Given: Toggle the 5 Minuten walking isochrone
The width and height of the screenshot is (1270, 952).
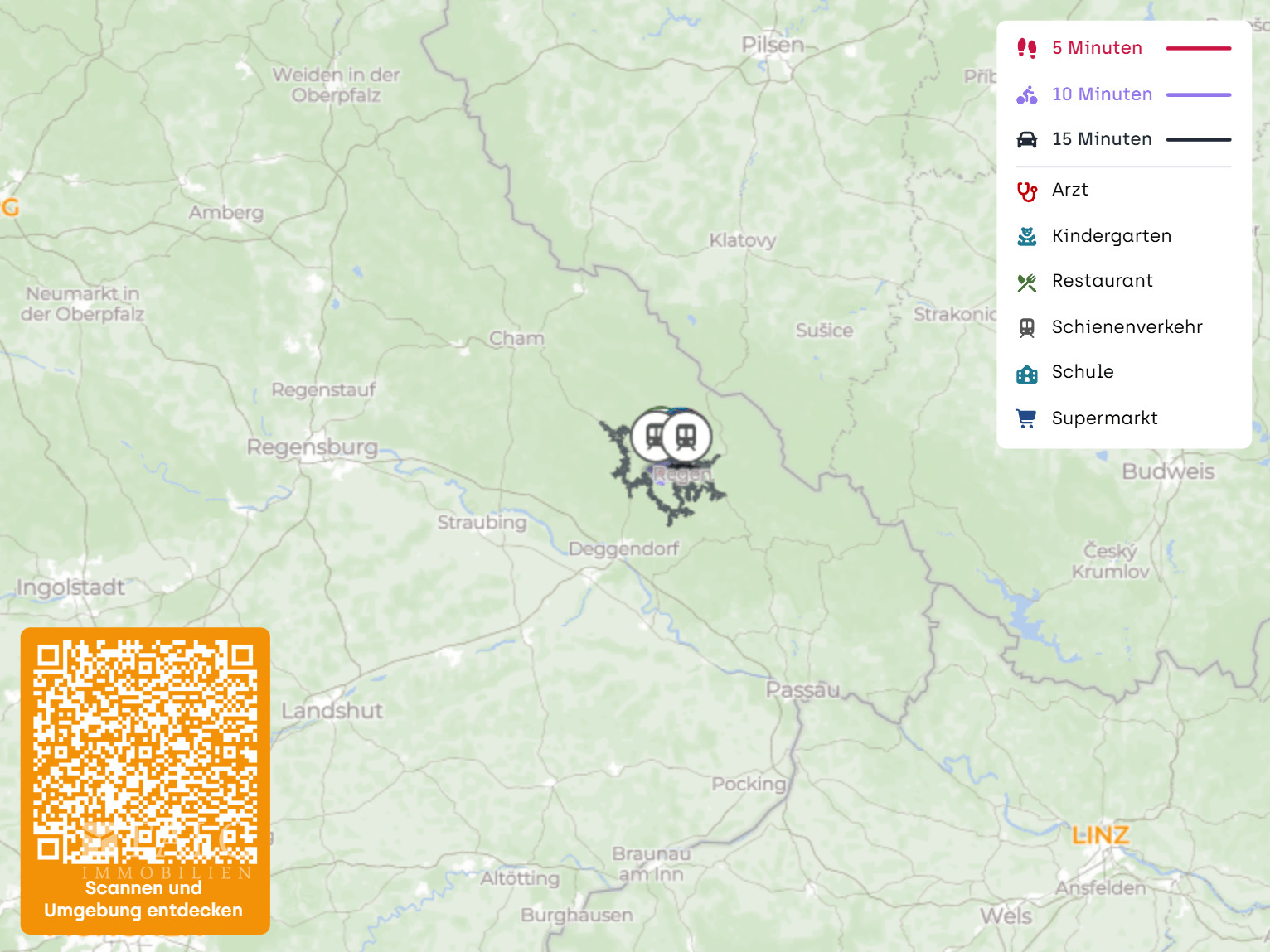Looking at the screenshot, I should pyautogui.click(x=1123, y=48).
